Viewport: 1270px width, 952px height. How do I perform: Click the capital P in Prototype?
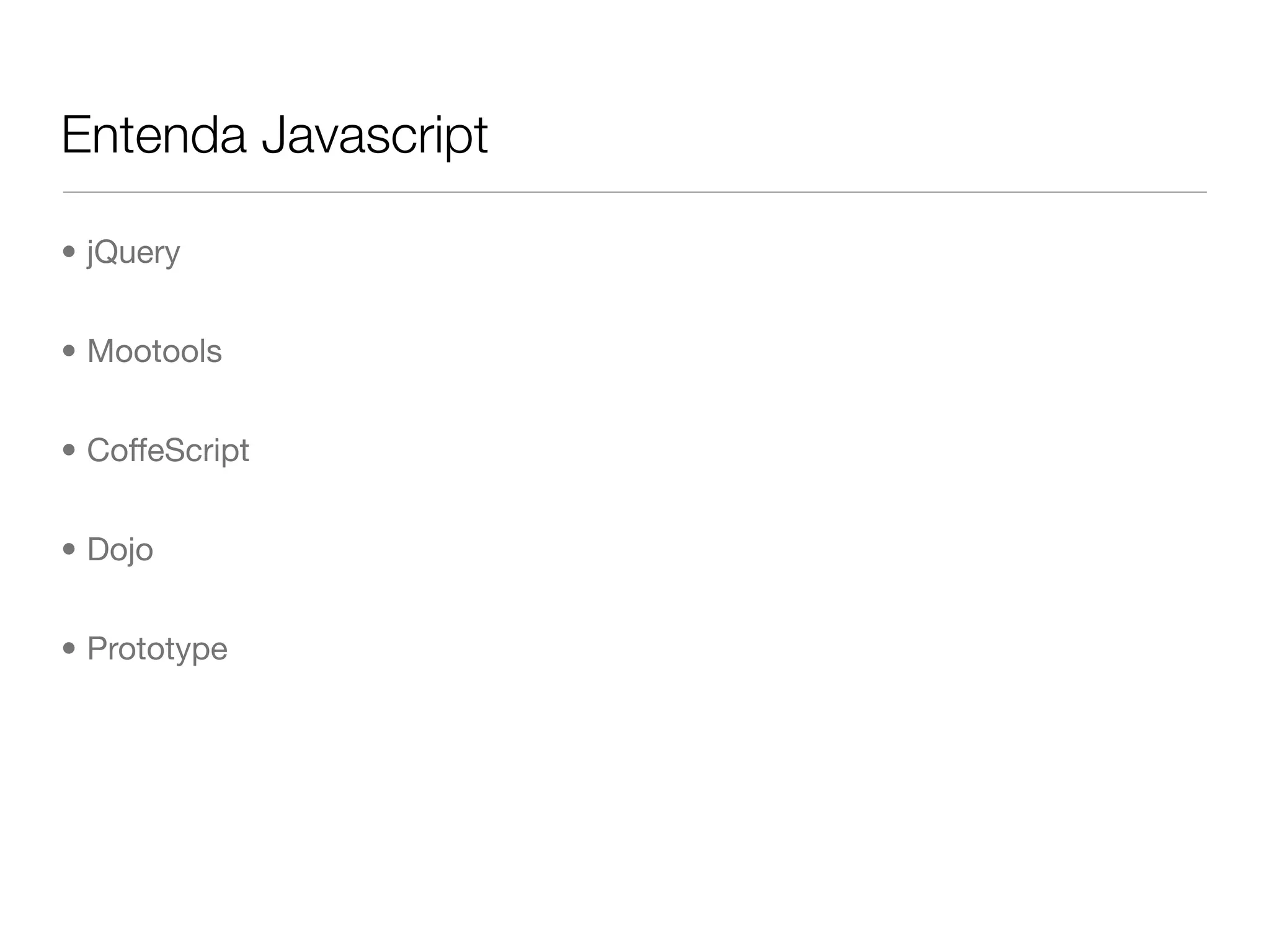[97, 648]
